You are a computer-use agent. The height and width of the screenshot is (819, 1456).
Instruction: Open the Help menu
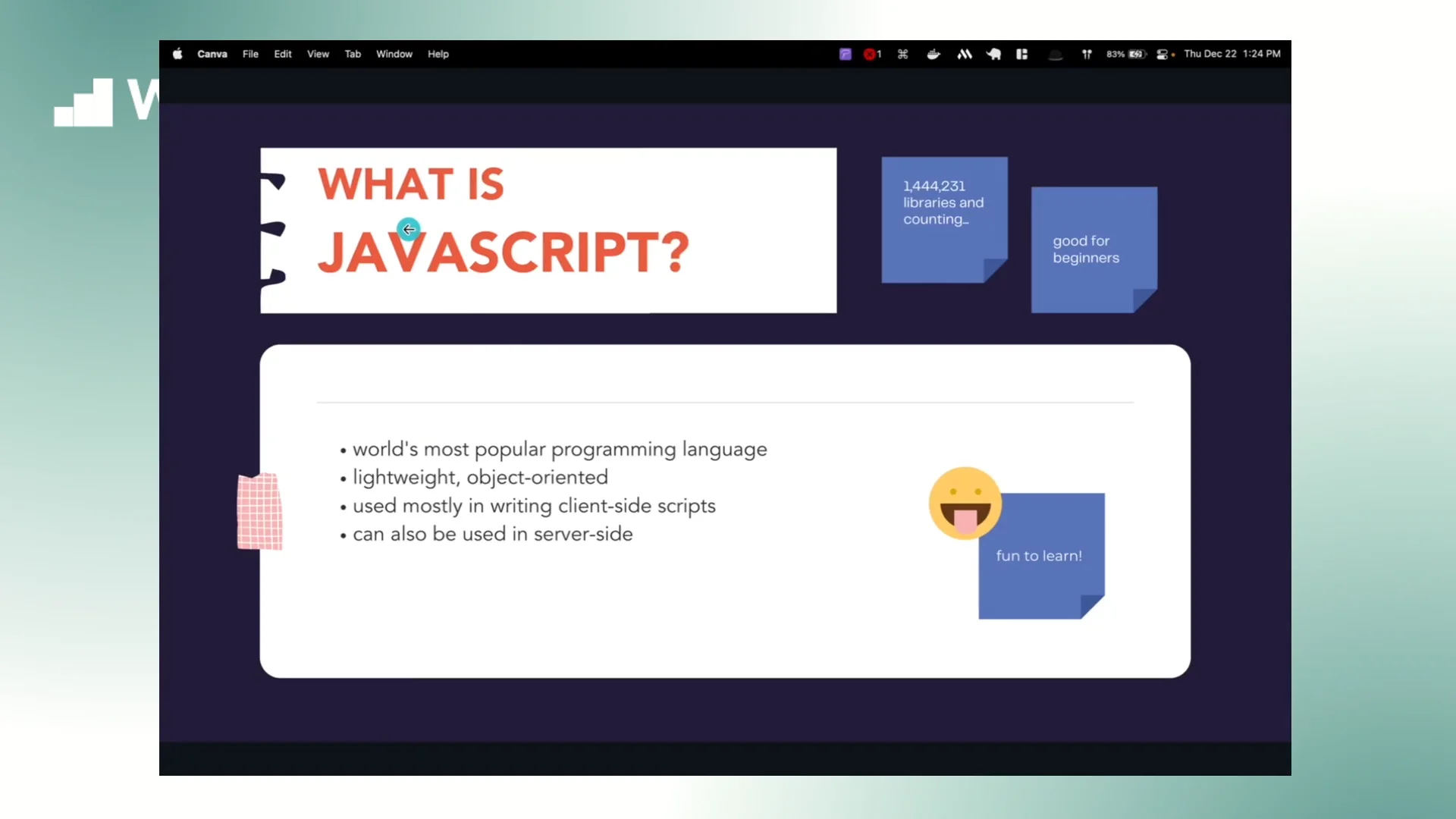(x=438, y=54)
